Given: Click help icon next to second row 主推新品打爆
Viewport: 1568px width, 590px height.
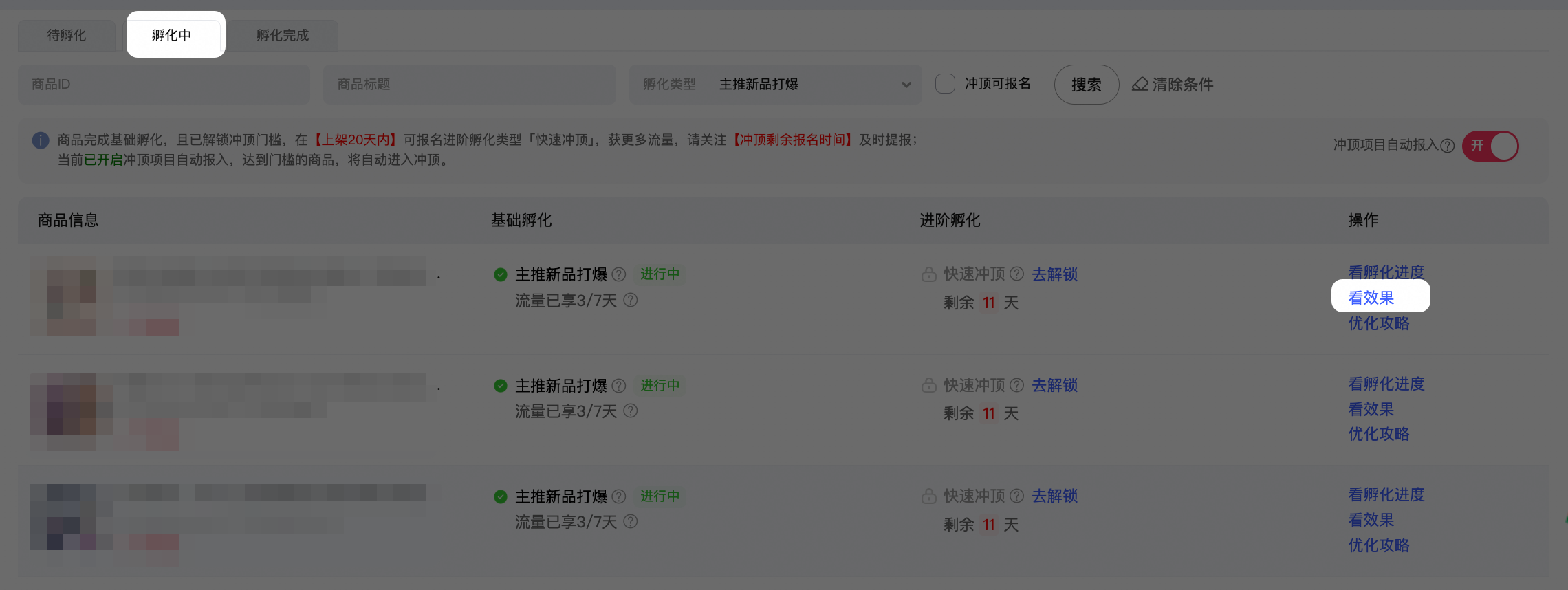Looking at the screenshot, I should (x=619, y=386).
